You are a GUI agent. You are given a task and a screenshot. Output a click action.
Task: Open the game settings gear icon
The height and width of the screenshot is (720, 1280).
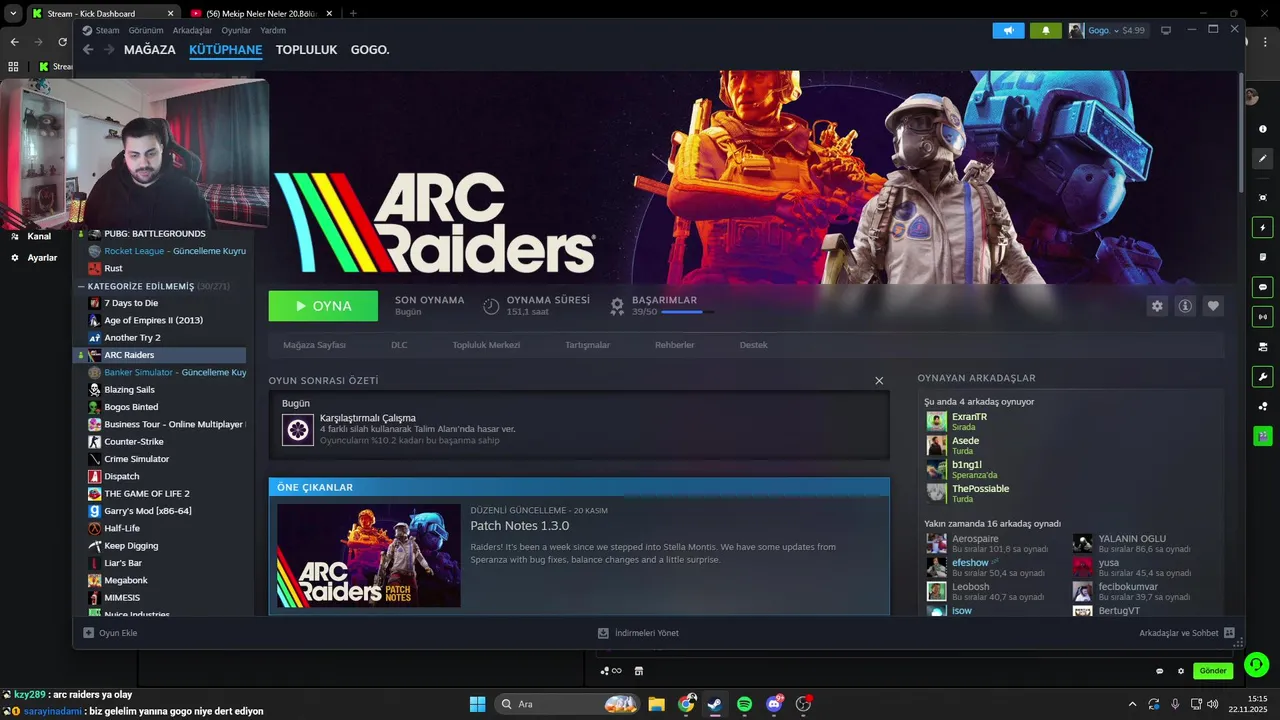pos(1157,306)
